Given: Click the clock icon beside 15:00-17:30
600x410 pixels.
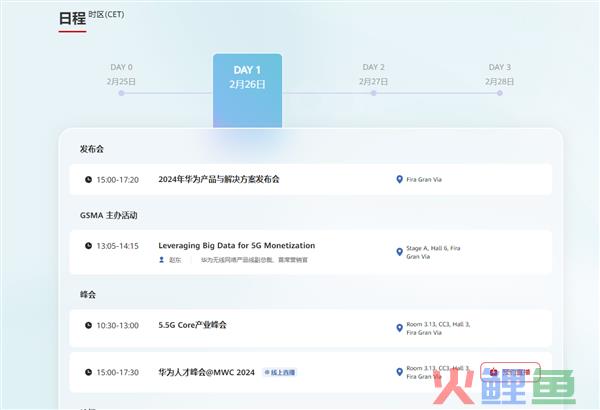Looking at the screenshot, I should pos(88,372).
